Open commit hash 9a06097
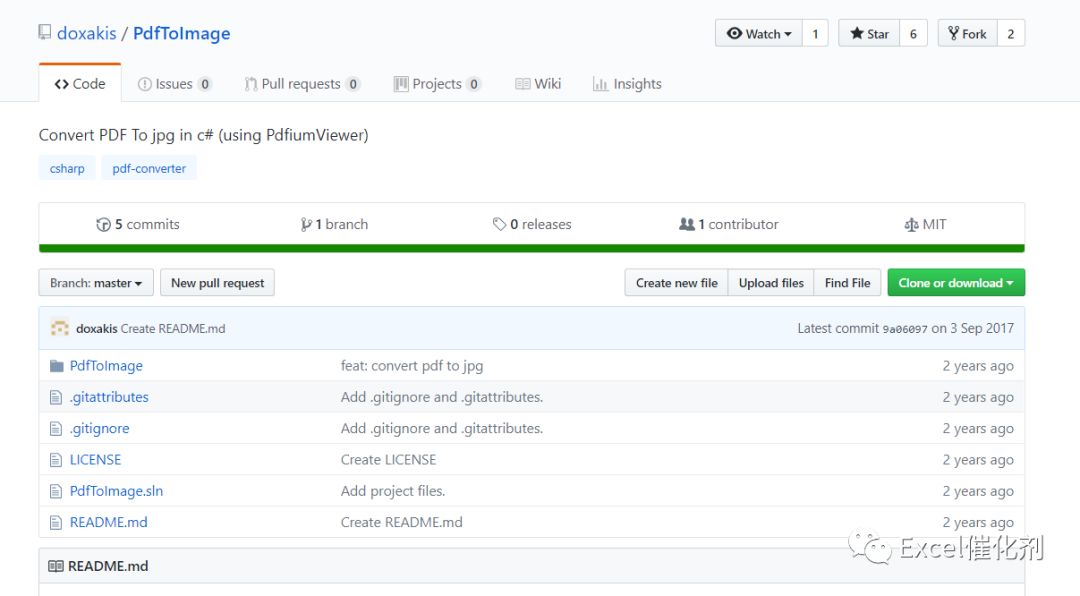1080x596 pixels. tap(905, 329)
